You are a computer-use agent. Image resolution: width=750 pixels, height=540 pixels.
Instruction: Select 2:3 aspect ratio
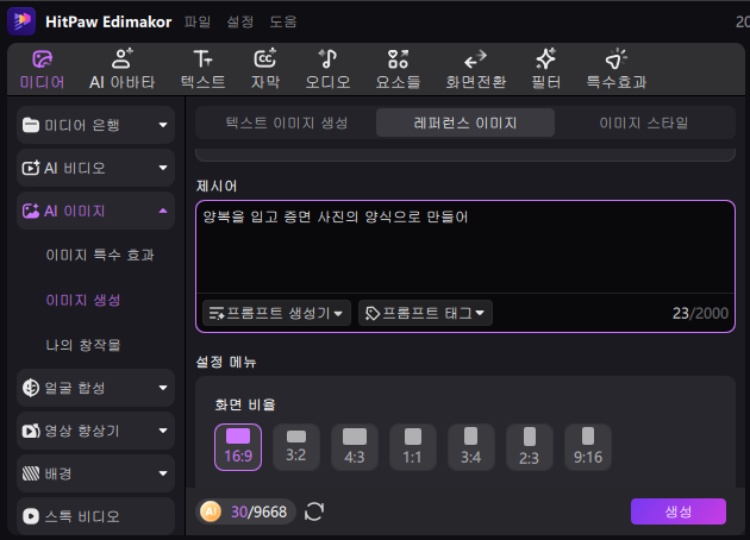coord(529,447)
